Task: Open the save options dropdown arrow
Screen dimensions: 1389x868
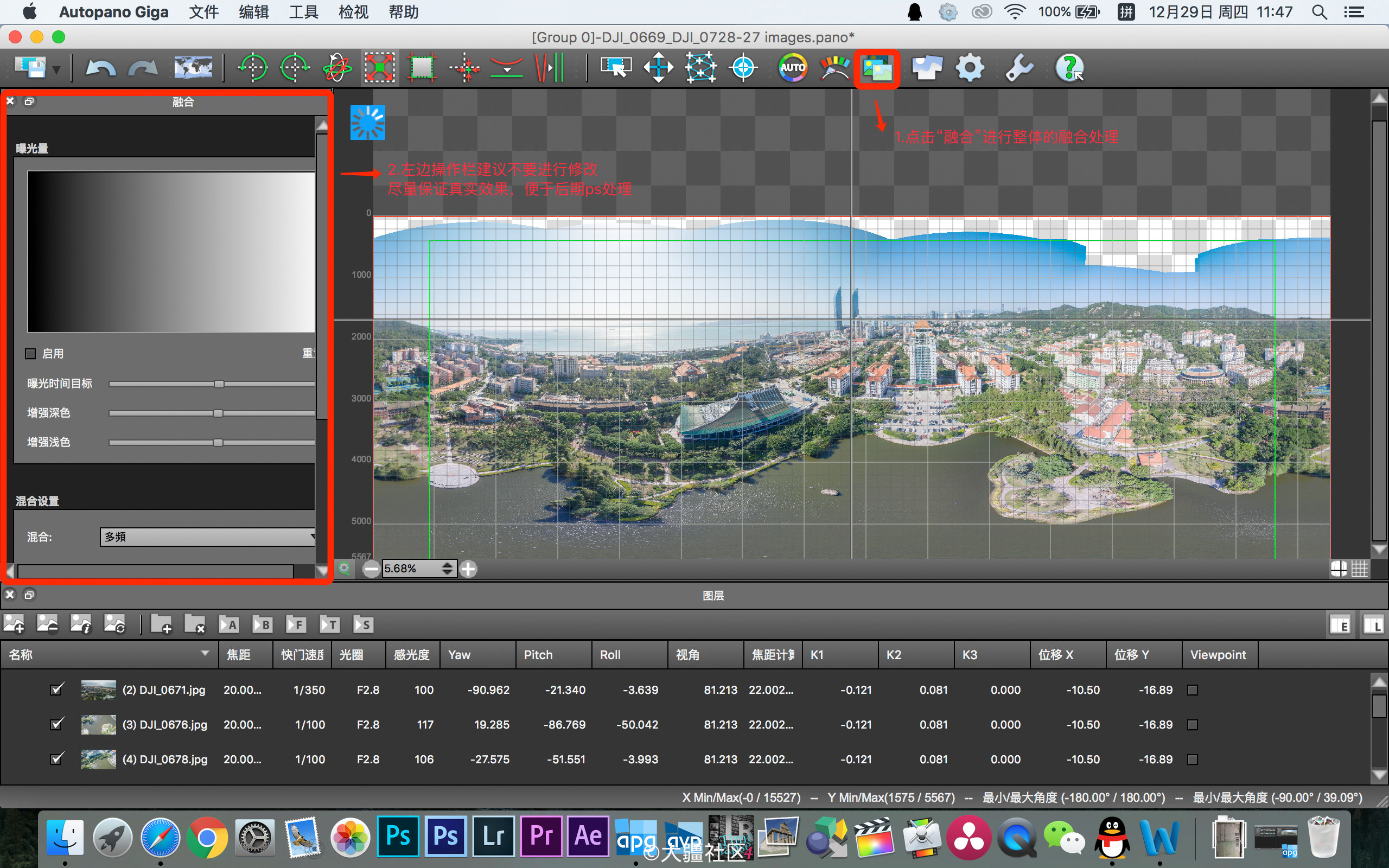Action: pos(56,70)
